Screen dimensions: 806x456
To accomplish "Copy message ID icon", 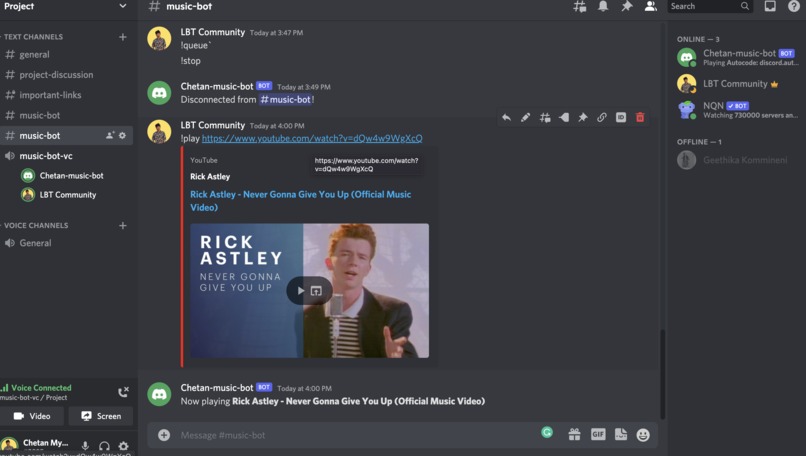I will (621, 118).
